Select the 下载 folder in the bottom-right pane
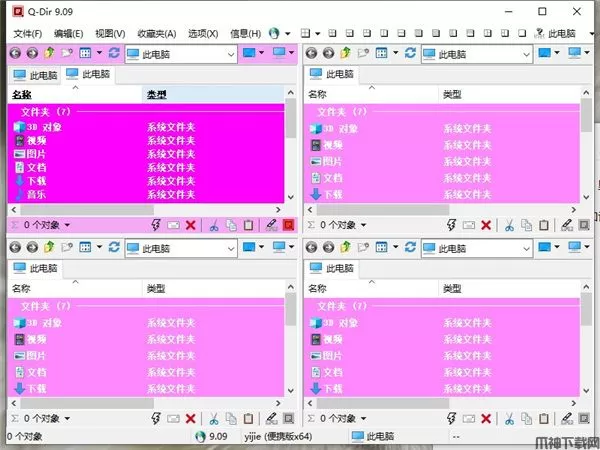600x450 pixels. pyautogui.click(x=326, y=389)
